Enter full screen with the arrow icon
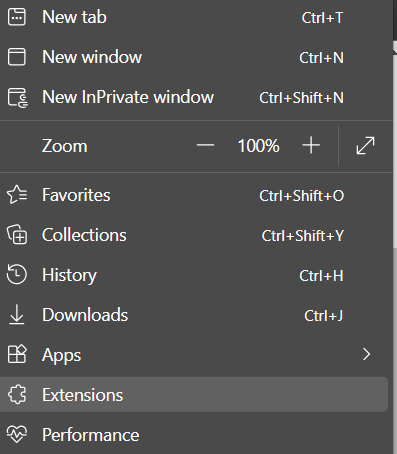 tap(365, 146)
